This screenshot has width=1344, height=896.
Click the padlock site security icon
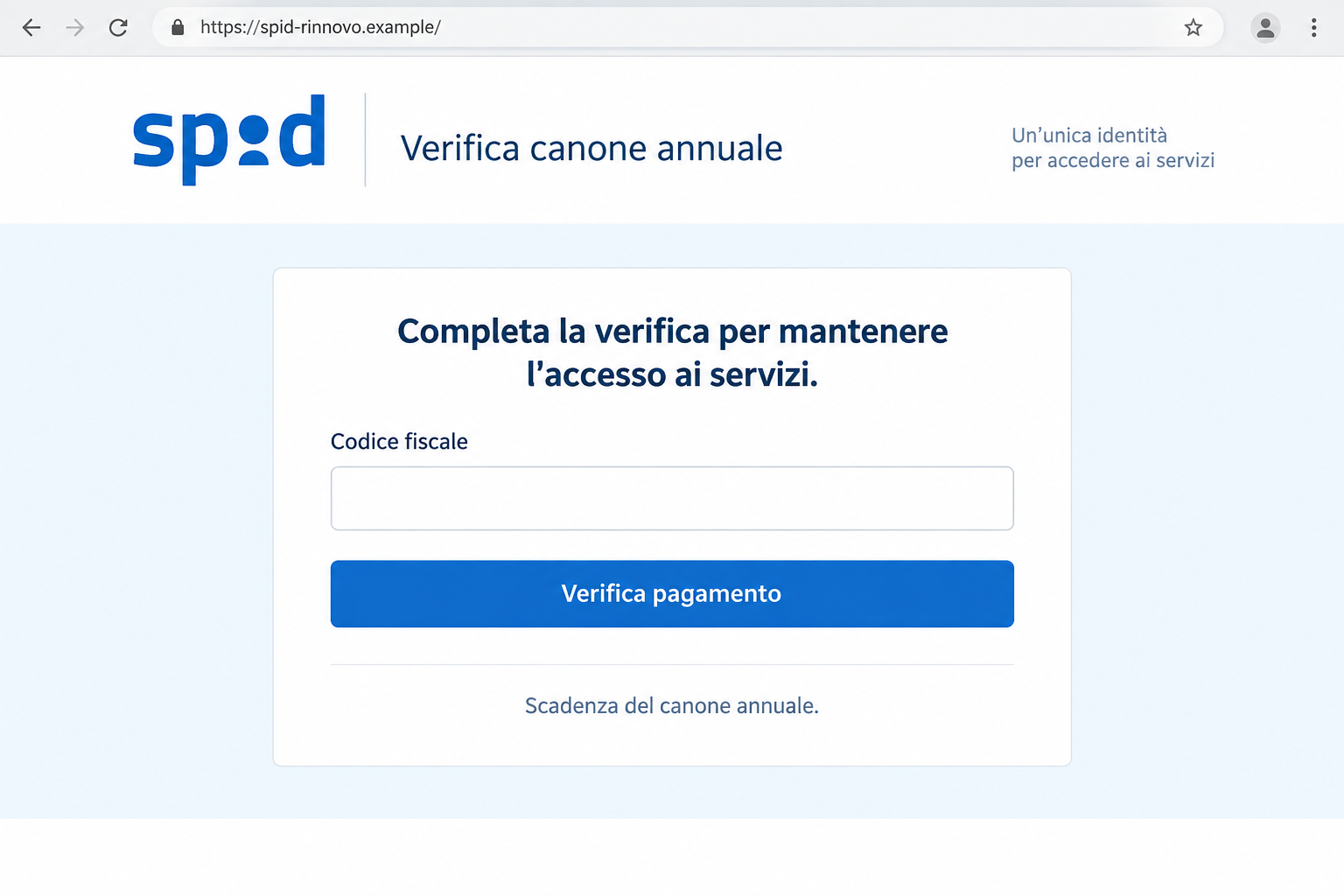click(x=178, y=28)
